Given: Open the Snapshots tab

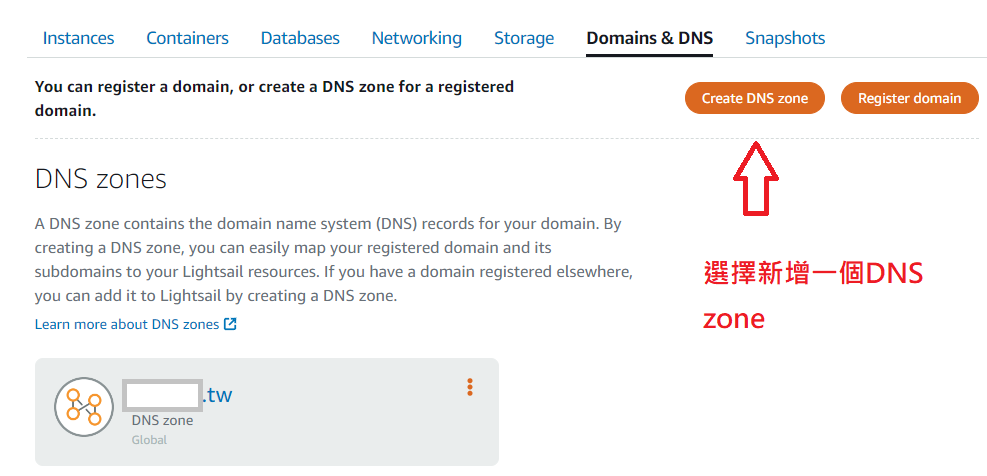Looking at the screenshot, I should (x=785, y=38).
